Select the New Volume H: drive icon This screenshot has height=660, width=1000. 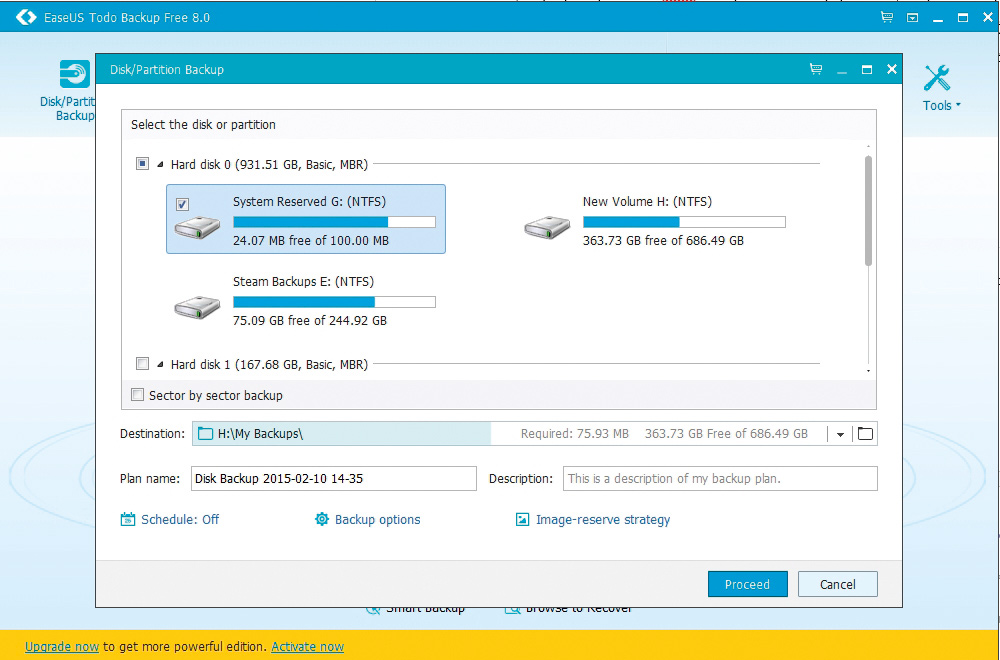point(547,226)
